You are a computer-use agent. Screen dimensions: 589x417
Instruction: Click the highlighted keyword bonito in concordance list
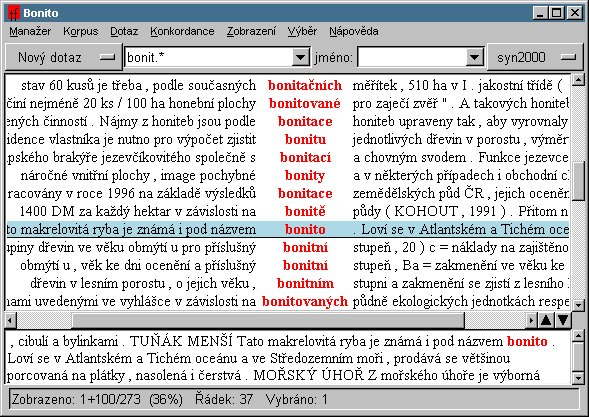(x=305, y=230)
